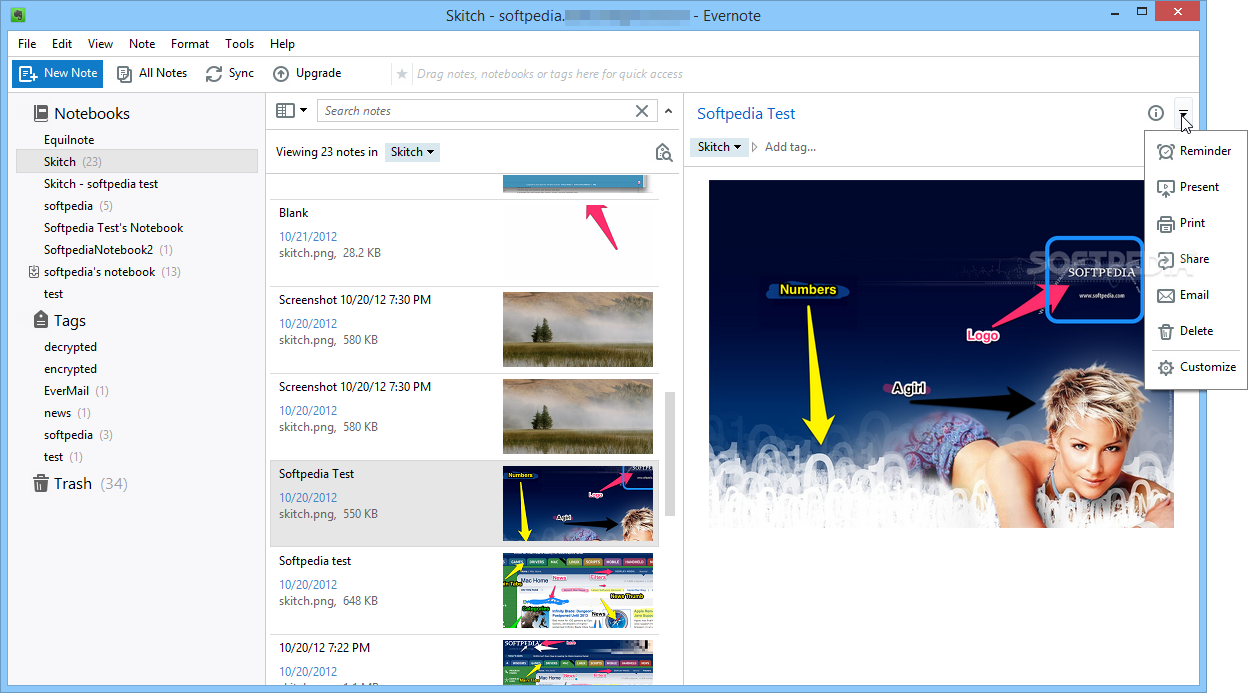Viewport: 1248px width, 693px height.
Task: Choose Present from the dropdown
Action: (x=1195, y=187)
